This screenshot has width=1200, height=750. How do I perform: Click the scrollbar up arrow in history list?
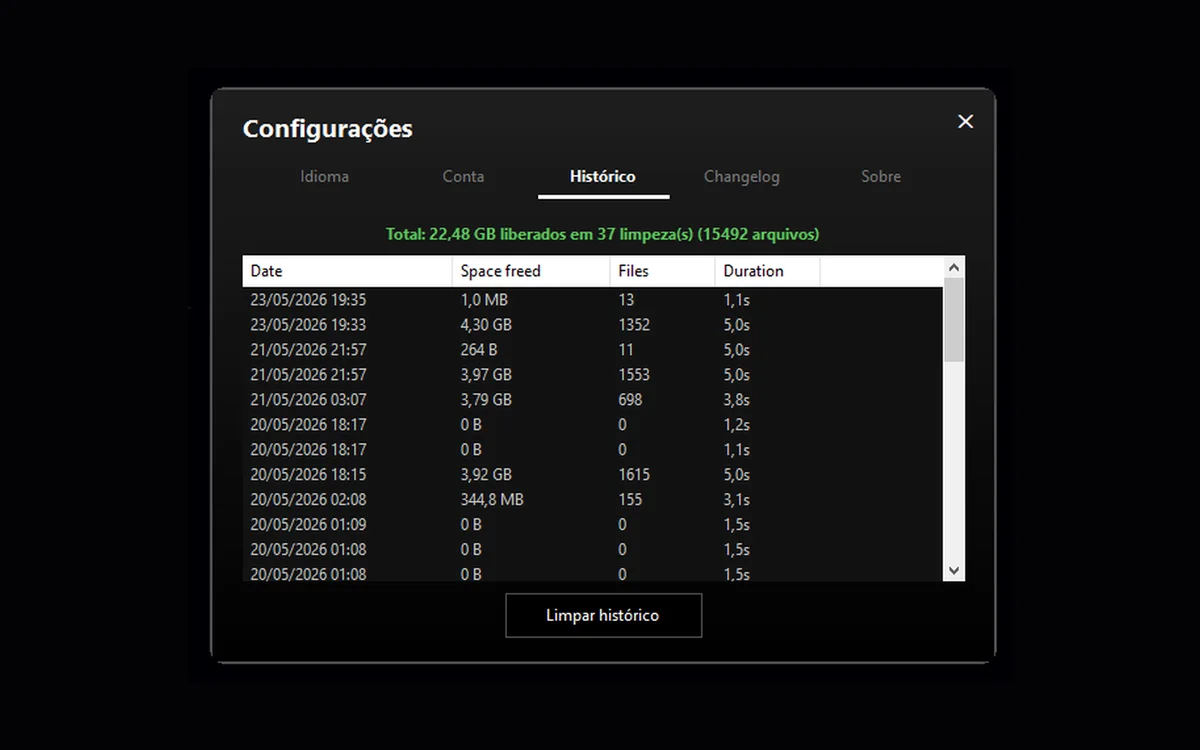954,267
